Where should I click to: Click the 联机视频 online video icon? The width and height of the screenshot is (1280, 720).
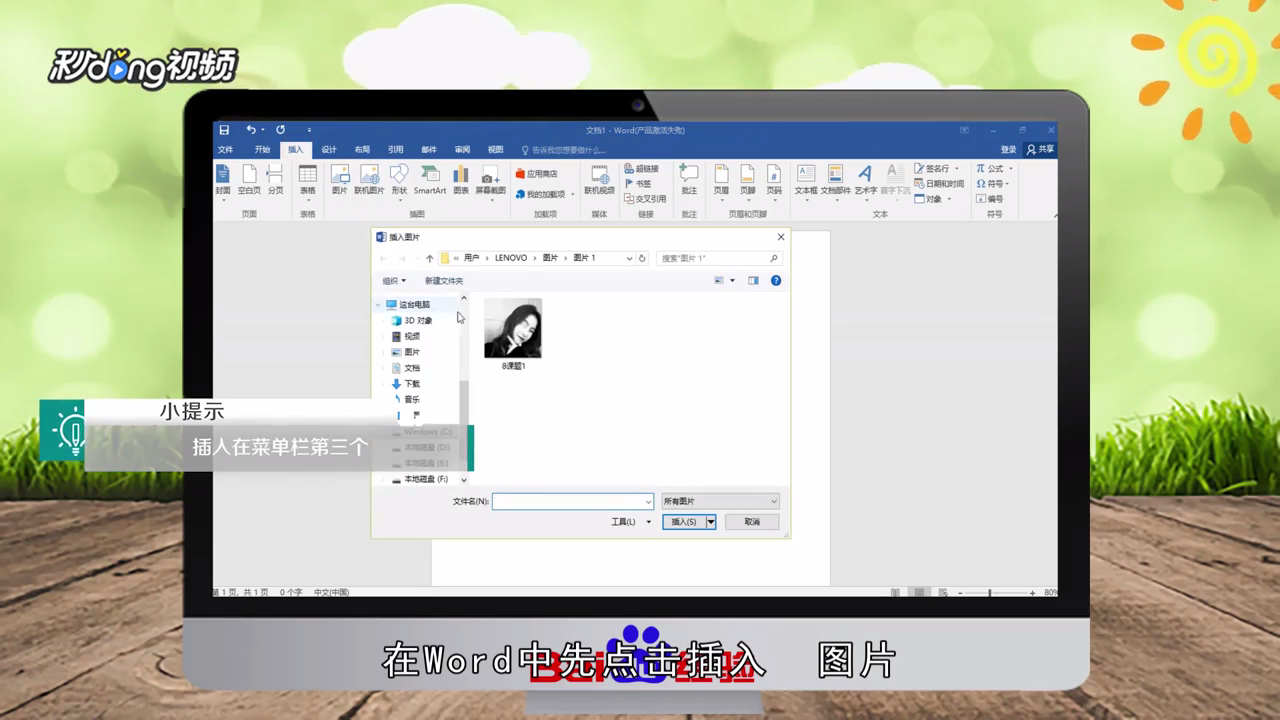tap(599, 180)
